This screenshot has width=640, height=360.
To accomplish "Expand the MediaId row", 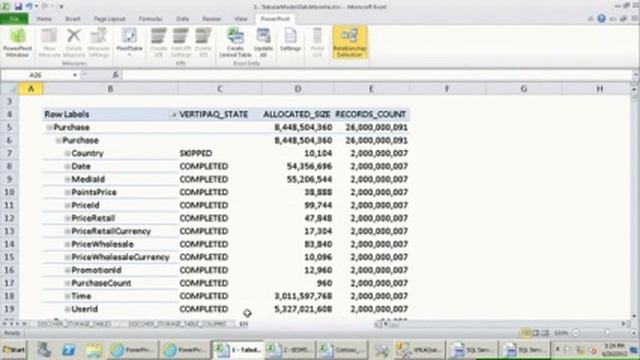I will point(67,179).
